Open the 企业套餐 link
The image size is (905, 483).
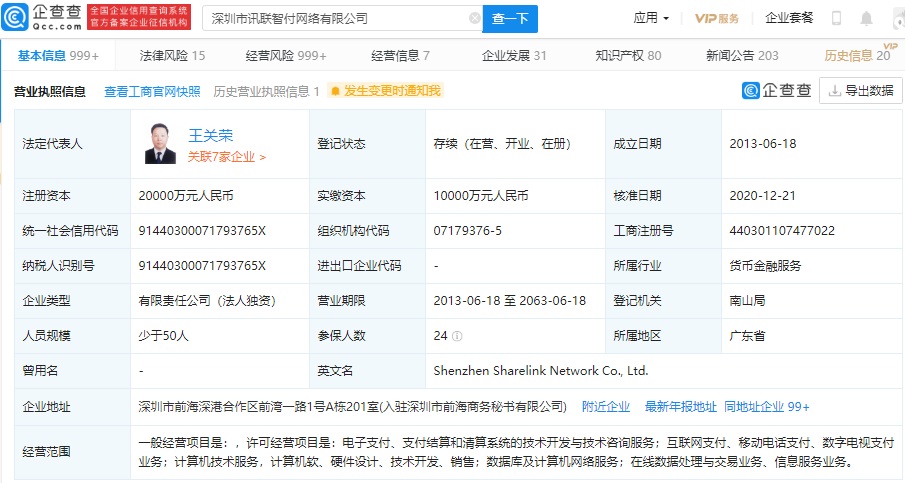tap(789, 18)
